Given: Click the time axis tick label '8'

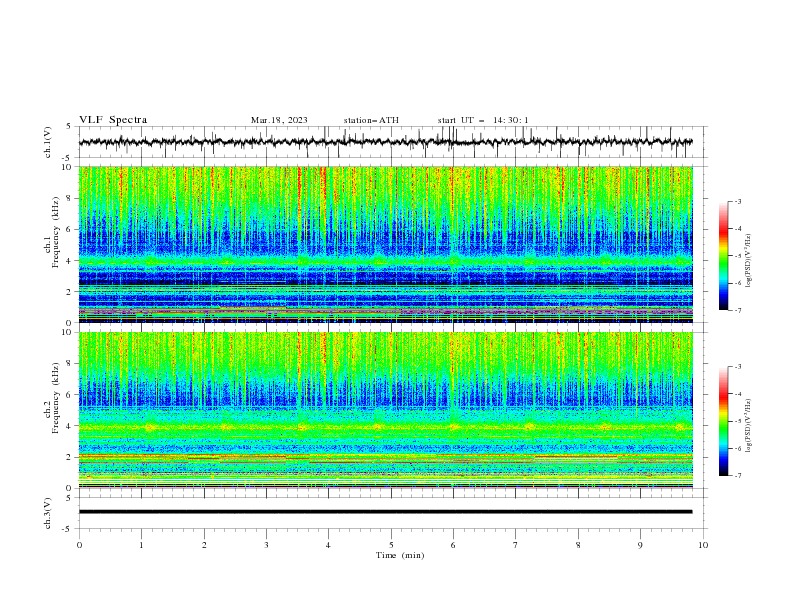Looking at the screenshot, I should point(578,545).
